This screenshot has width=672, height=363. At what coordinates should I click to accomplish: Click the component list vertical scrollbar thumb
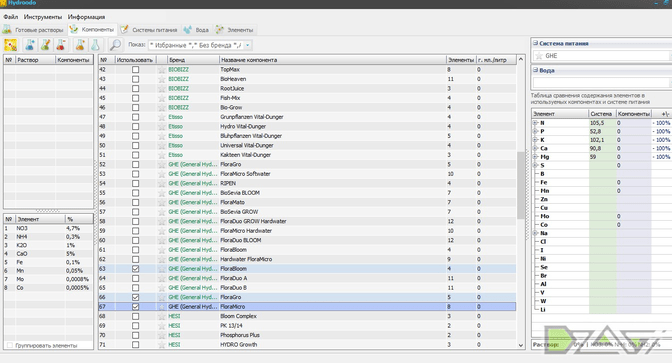pyautogui.click(x=521, y=185)
